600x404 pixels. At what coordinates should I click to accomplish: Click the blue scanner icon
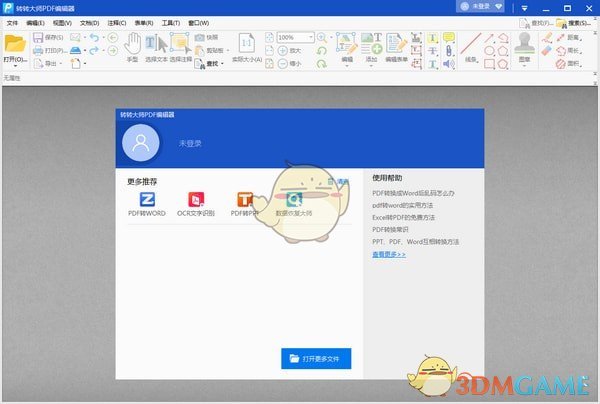(x=75, y=50)
